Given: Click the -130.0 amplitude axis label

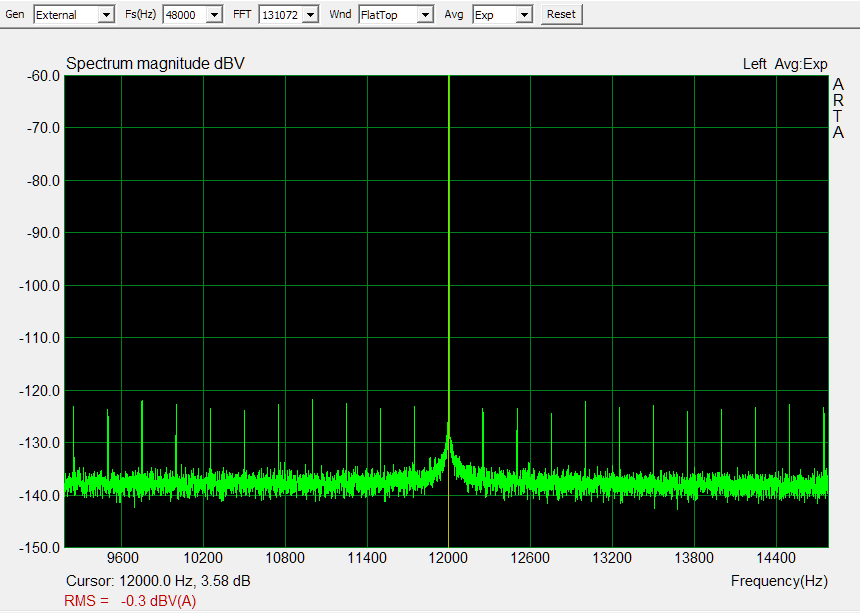Looking at the screenshot, I should 39,443.
